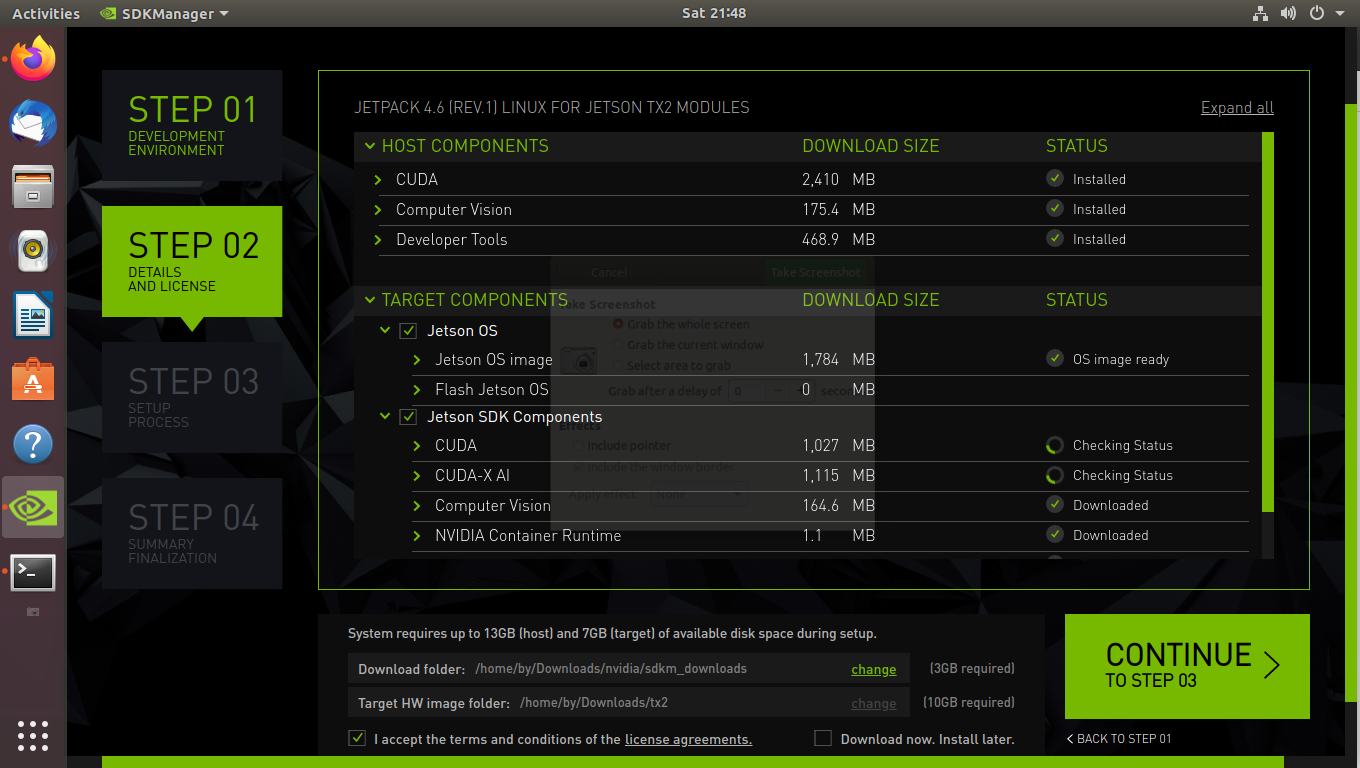
Task: Open the Activities overview
Action: [x=46, y=13]
